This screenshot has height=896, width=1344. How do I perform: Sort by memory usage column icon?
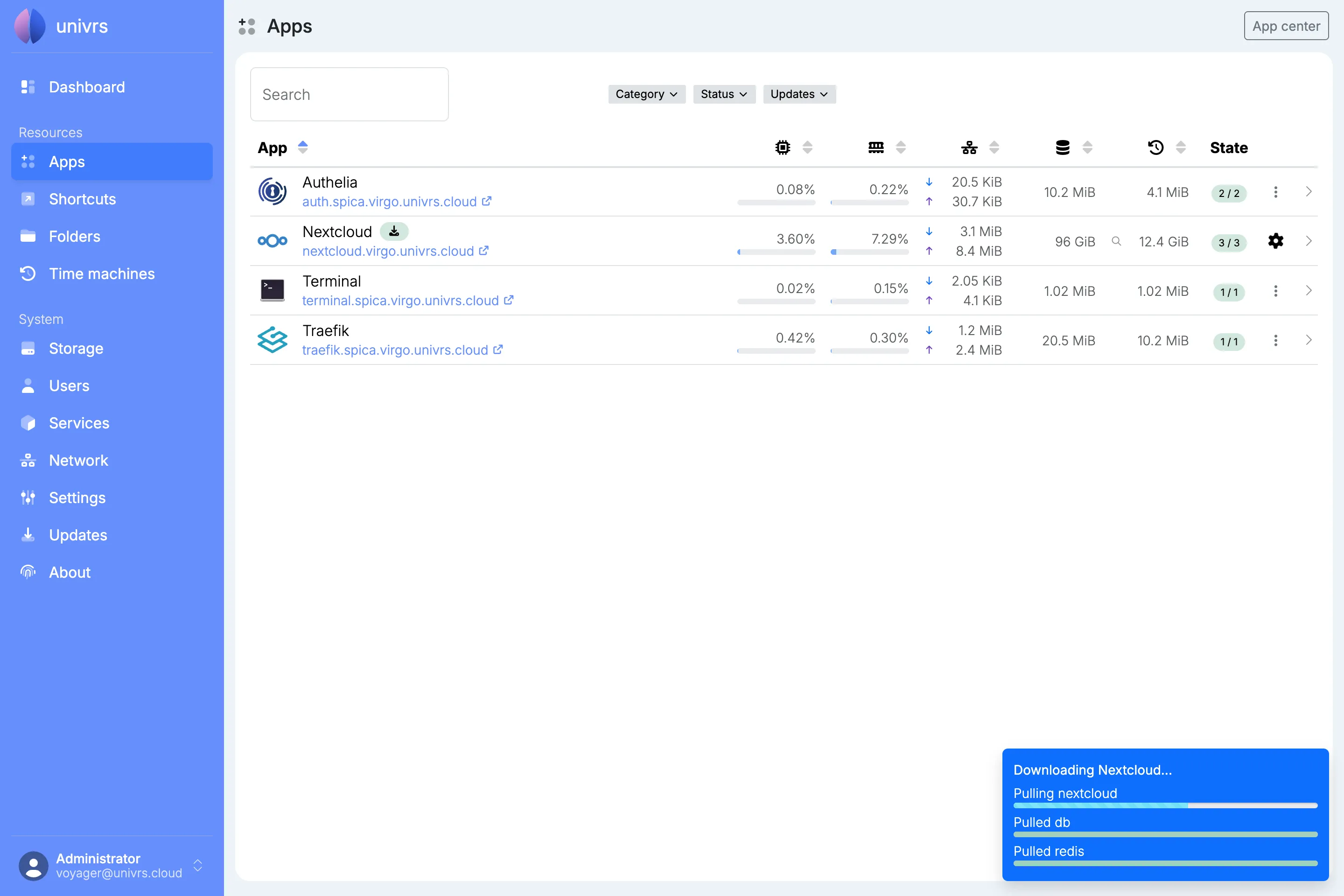click(876, 147)
